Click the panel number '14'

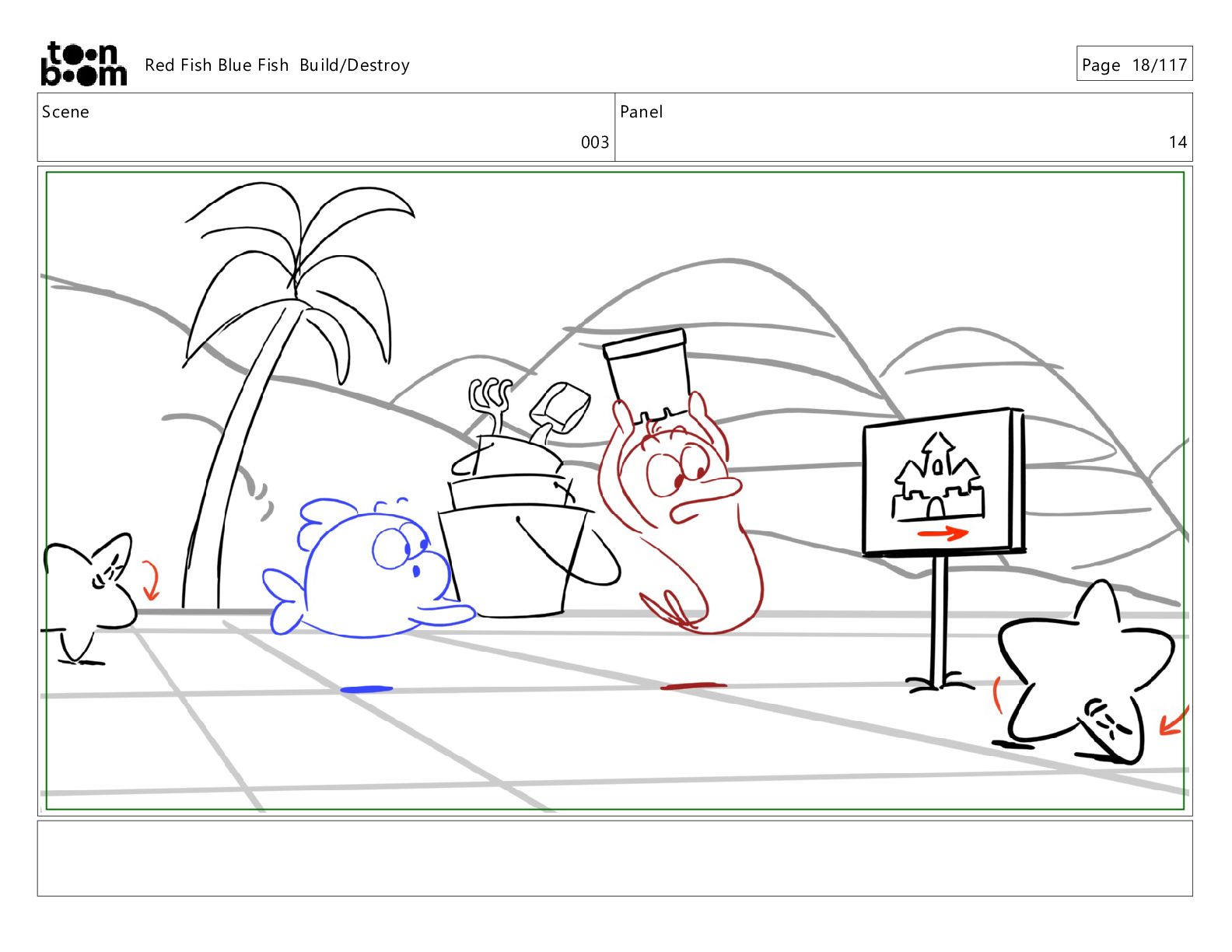tap(1178, 142)
